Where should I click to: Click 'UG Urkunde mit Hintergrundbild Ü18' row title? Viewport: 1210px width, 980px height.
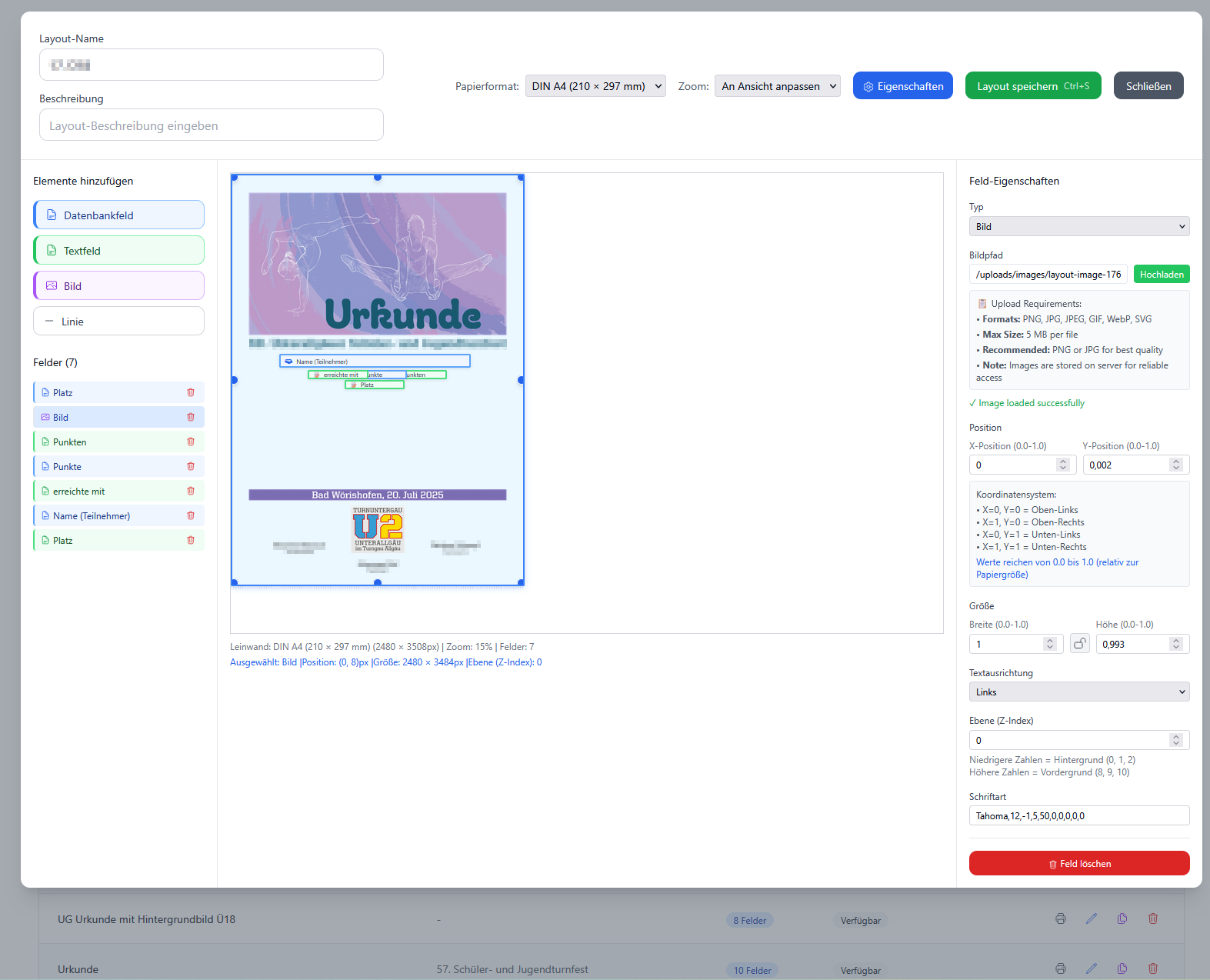(146, 919)
